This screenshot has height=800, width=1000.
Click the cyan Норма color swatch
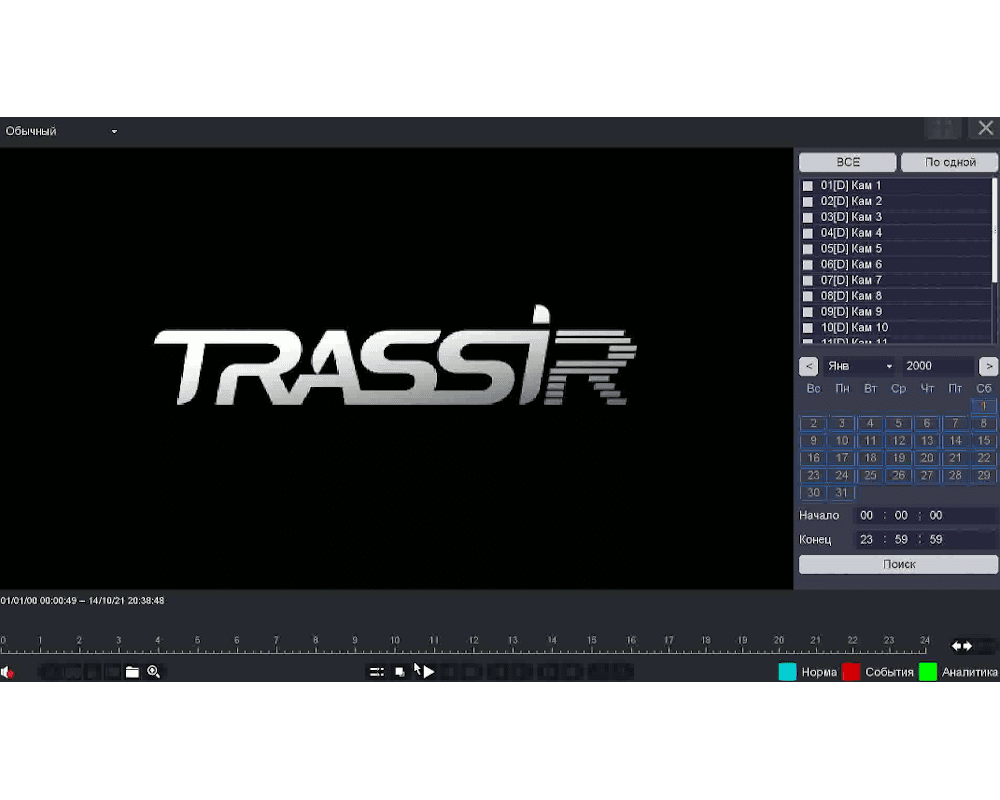point(788,672)
